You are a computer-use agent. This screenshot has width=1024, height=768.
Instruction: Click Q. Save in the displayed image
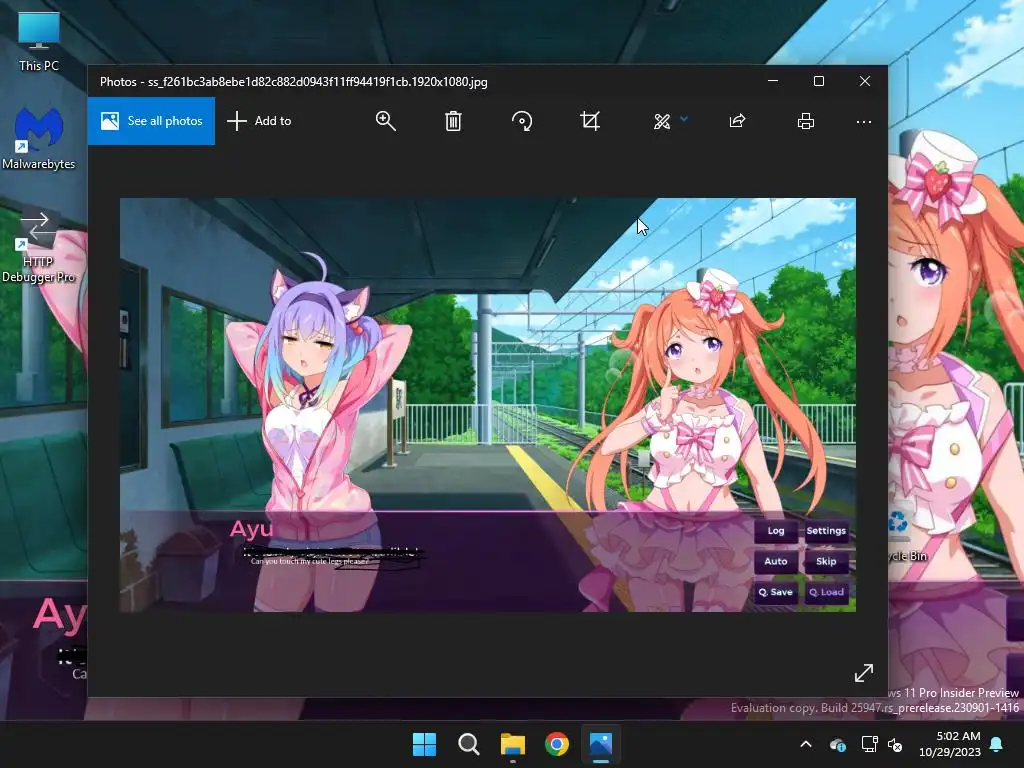pyautogui.click(x=776, y=592)
